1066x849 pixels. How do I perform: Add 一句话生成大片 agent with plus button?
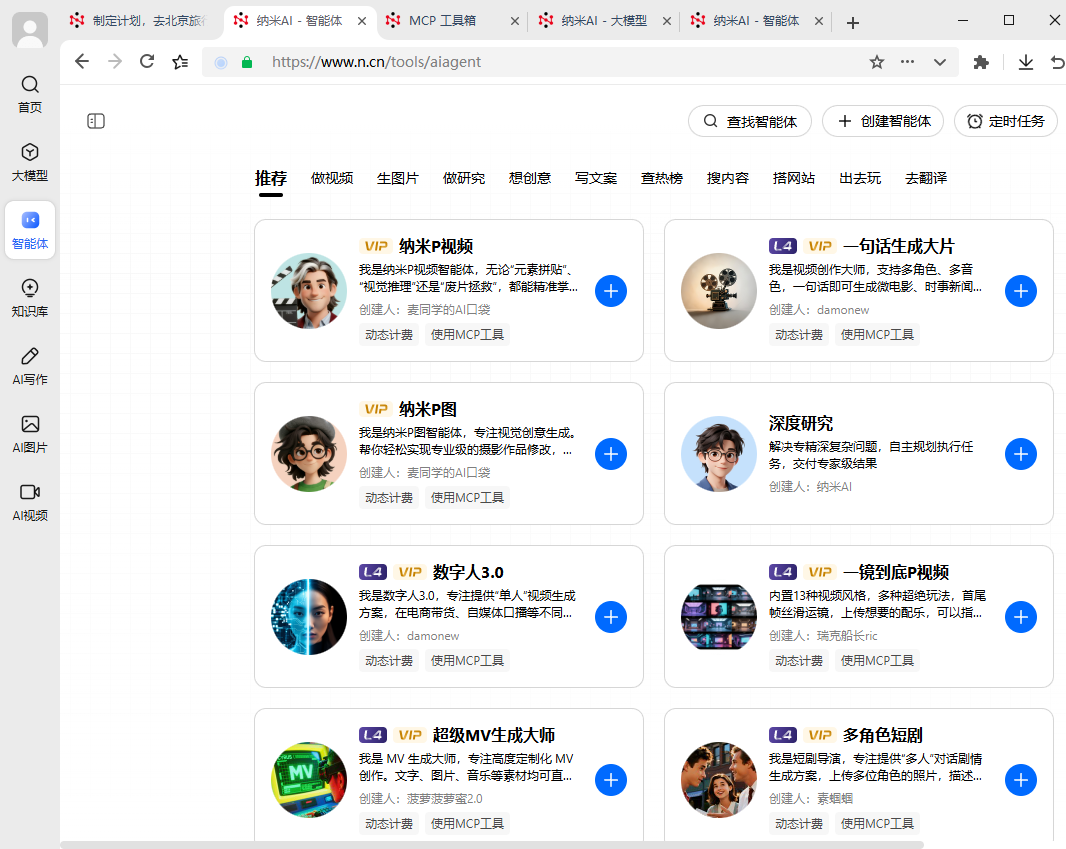click(x=1020, y=291)
